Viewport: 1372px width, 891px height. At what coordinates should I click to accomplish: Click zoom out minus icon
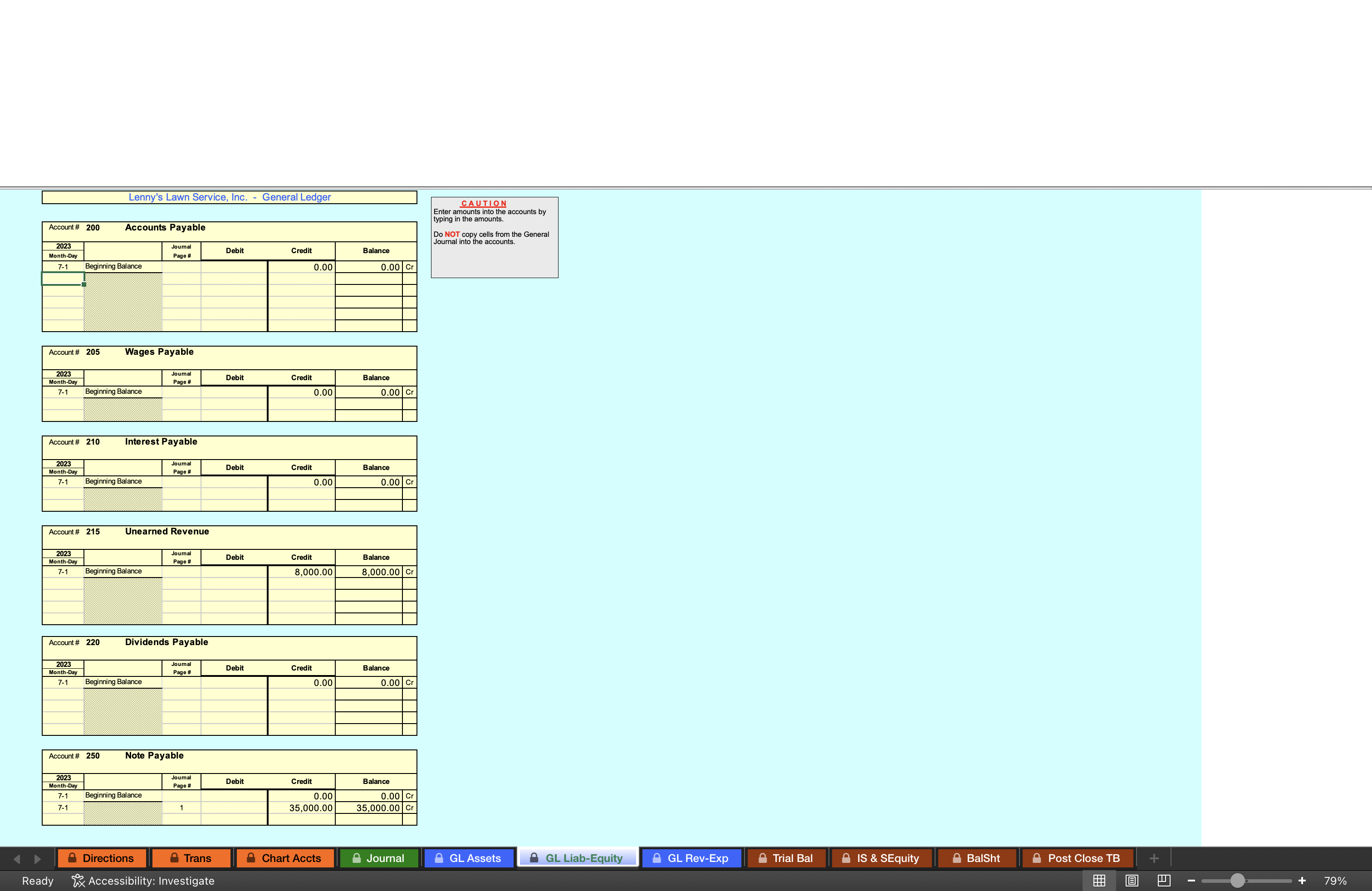point(1191,881)
